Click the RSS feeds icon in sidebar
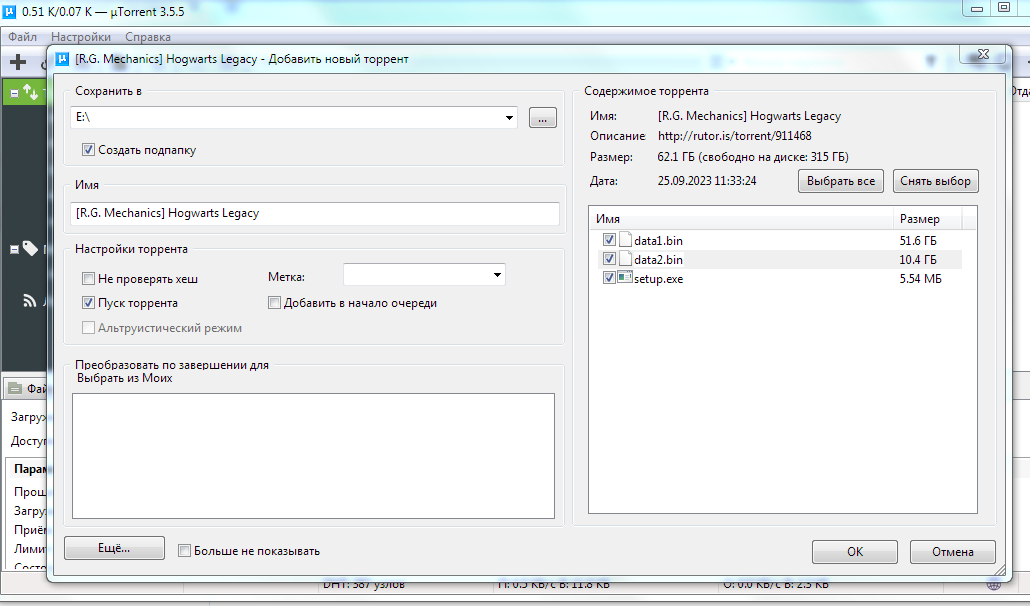Viewport: 1030px width, 606px height. (x=30, y=301)
